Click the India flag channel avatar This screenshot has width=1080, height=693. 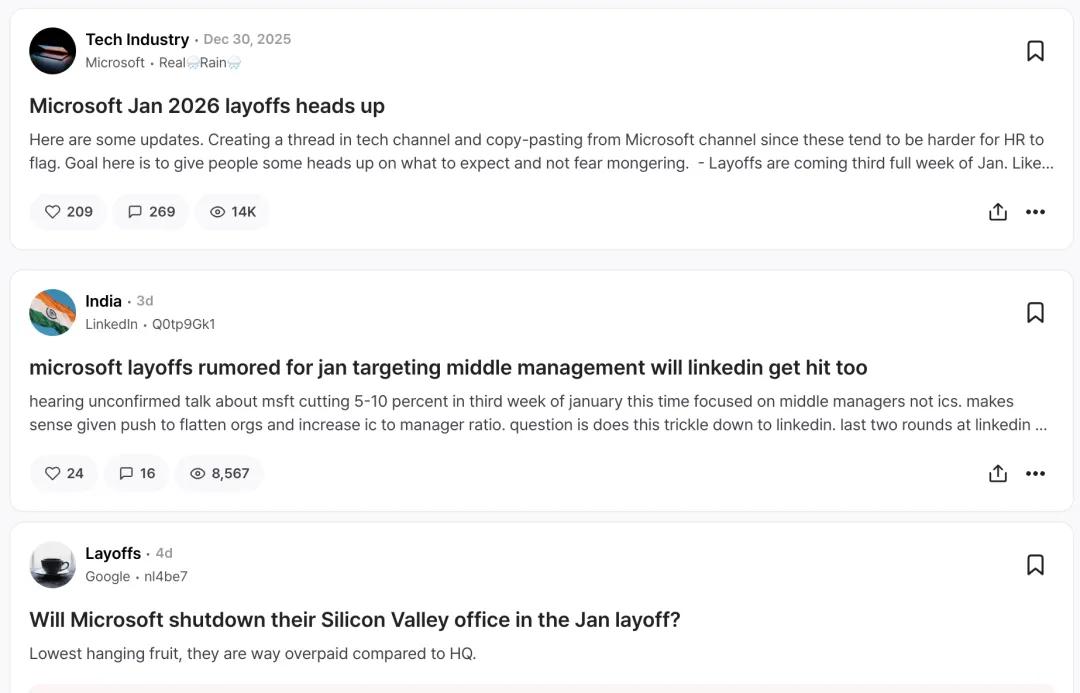click(x=53, y=313)
